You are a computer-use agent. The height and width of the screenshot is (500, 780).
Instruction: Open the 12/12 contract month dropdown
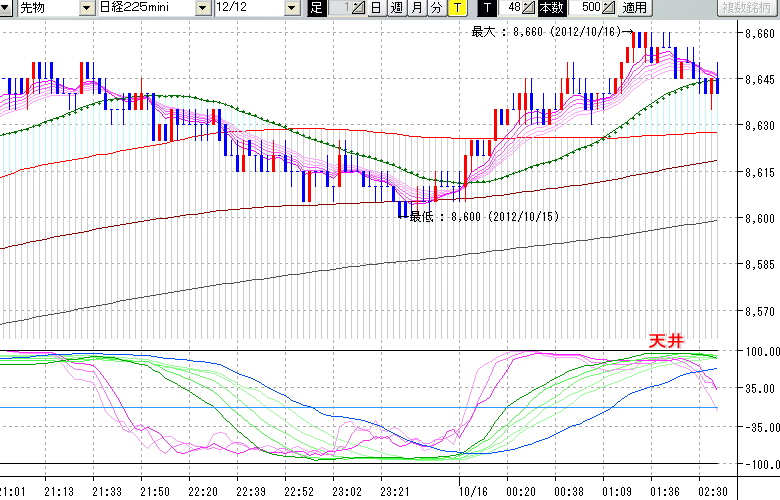pos(292,8)
